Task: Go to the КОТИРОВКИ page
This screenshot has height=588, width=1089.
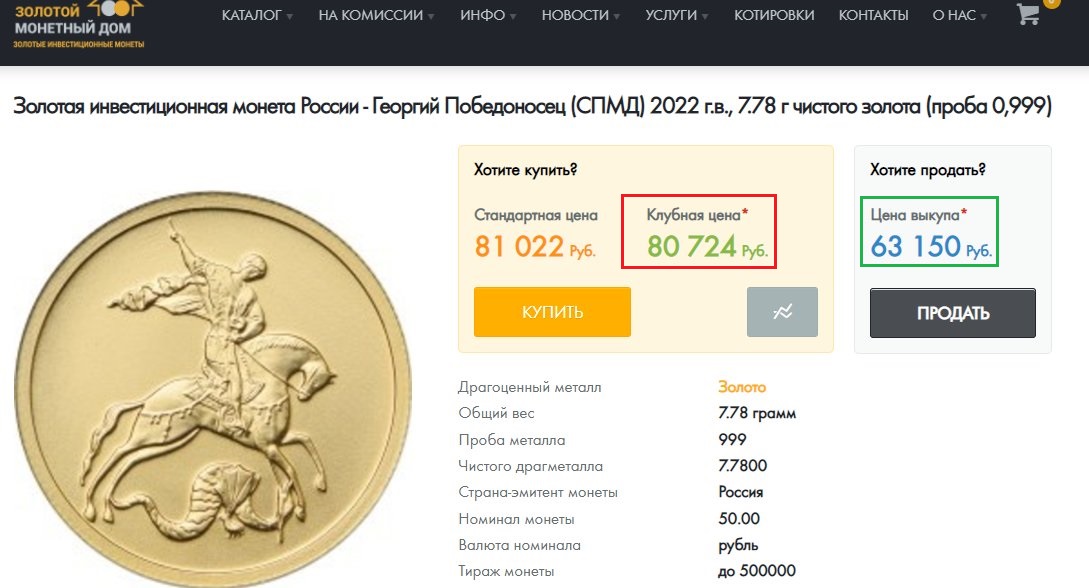Action: point(774,15)
